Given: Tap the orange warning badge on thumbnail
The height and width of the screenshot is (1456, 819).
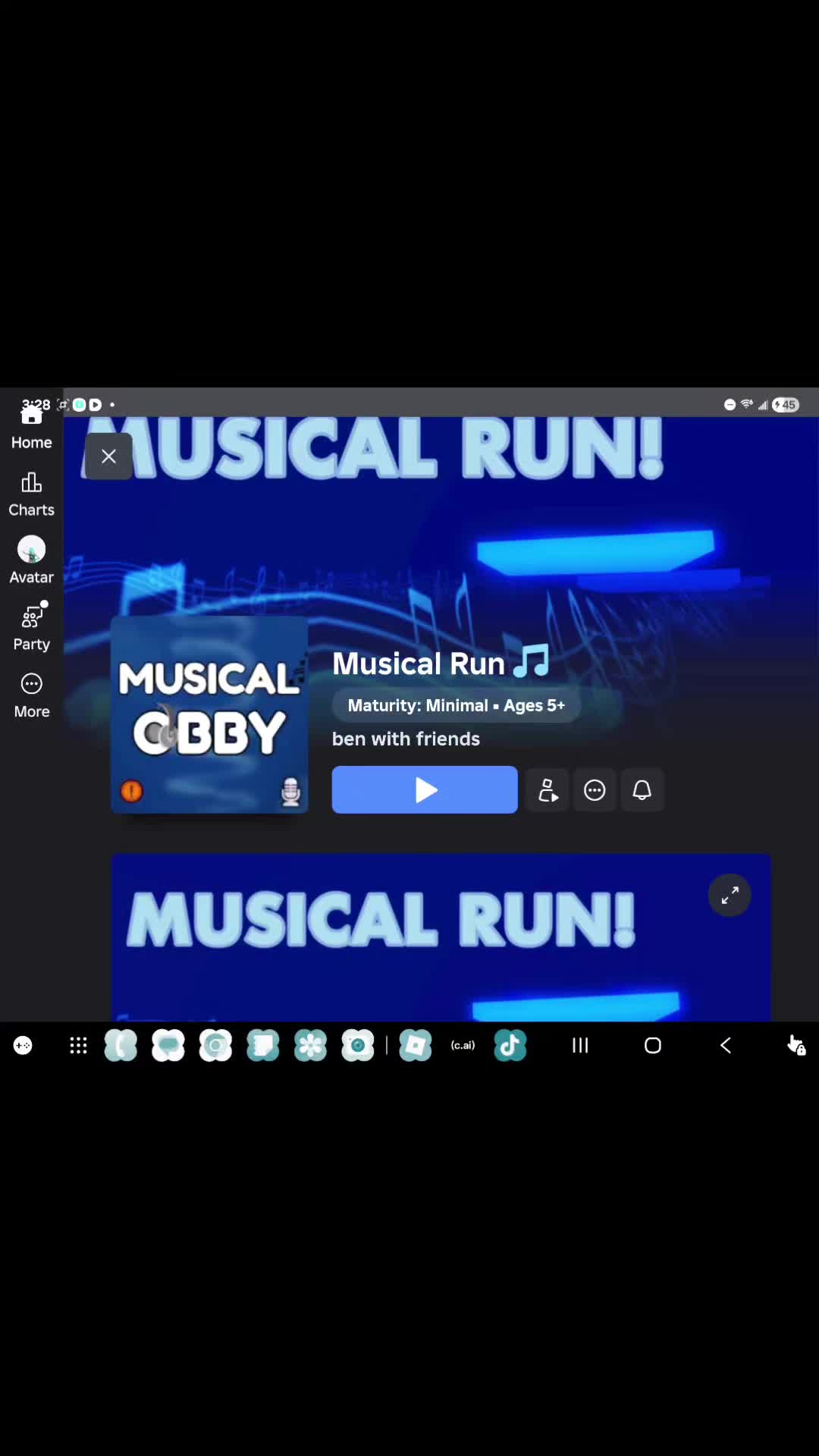Looking at the screenshot, I should (132, 791).
